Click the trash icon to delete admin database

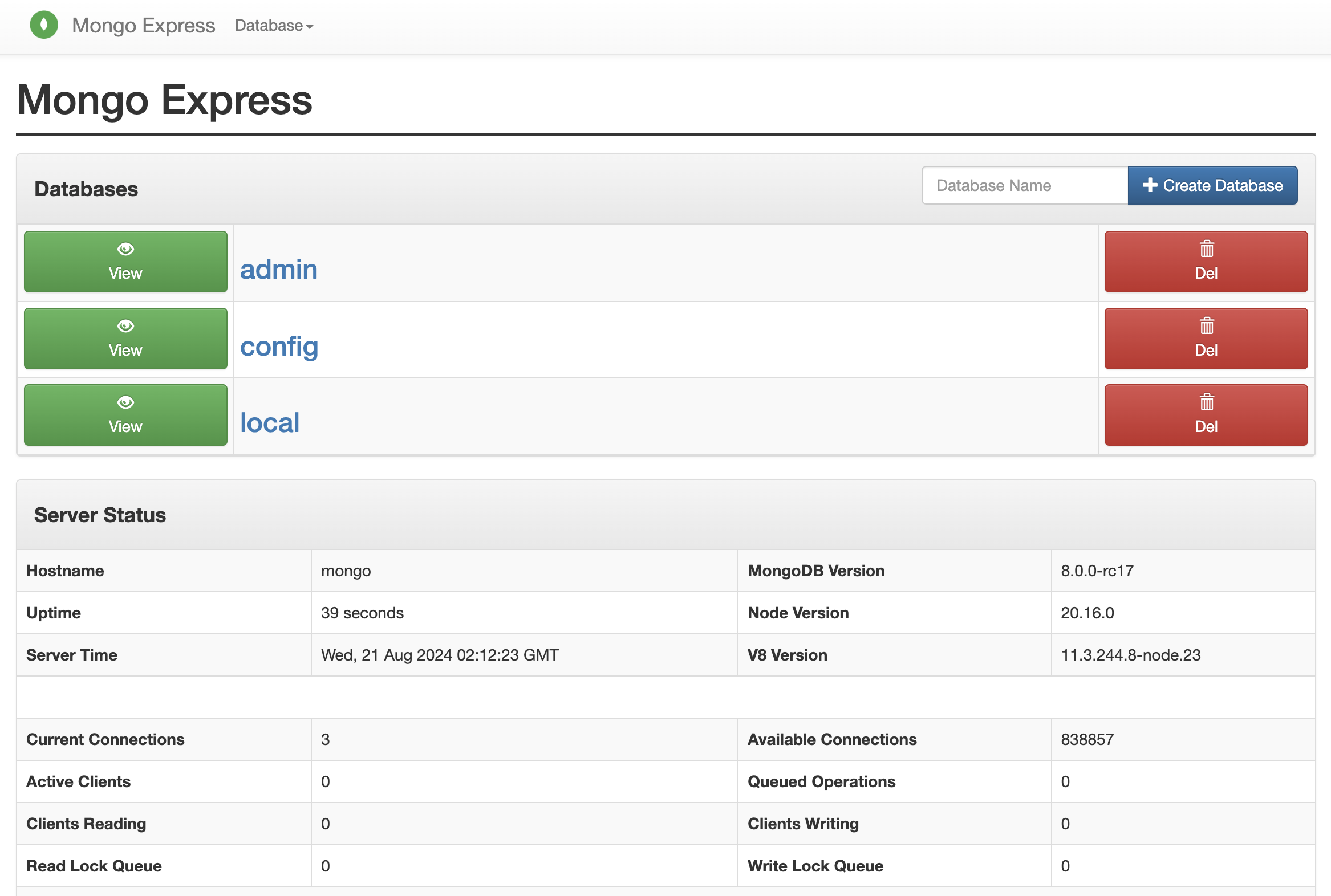point(1206,249)
